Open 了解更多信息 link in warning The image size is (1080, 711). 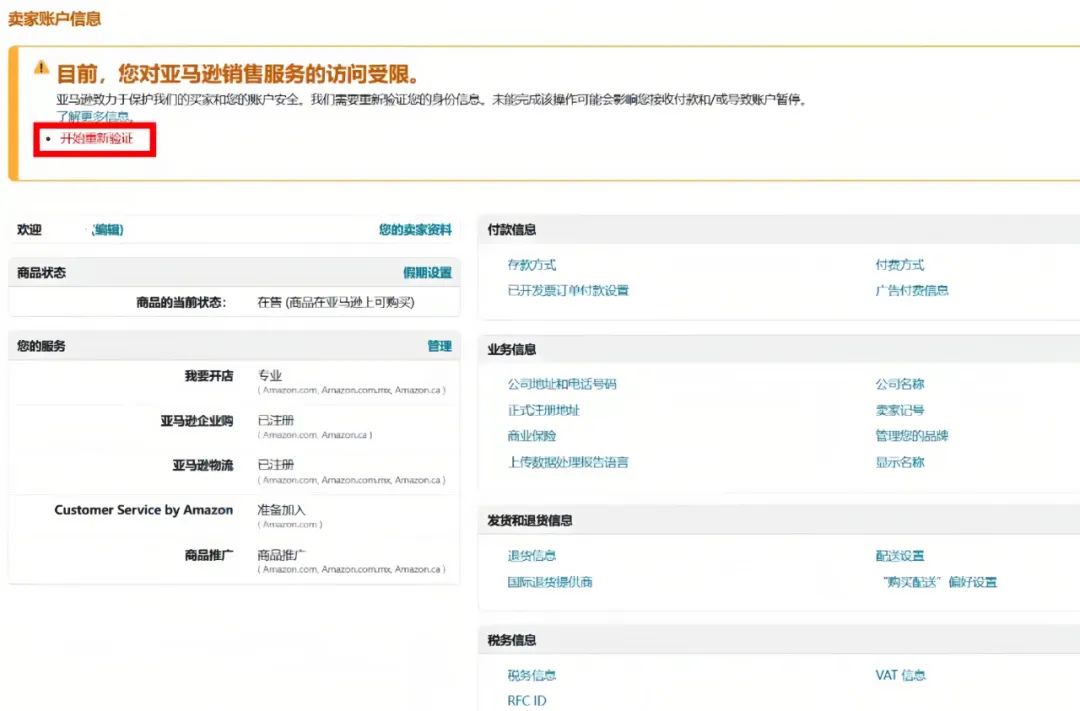click(x=94, y=116)
